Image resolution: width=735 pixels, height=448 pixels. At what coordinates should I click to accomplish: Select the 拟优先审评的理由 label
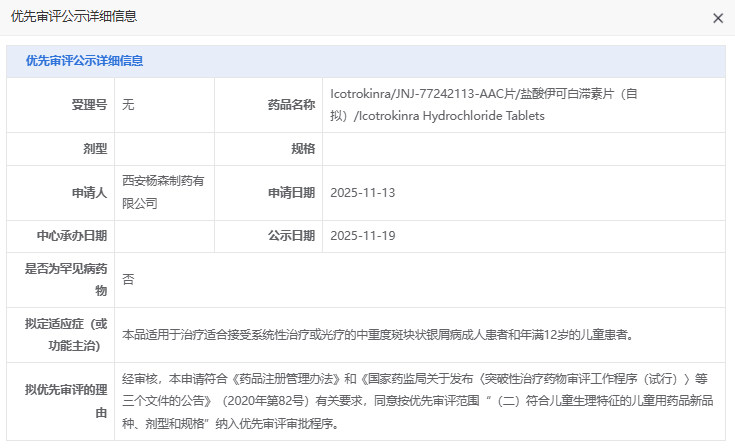point(66,401)
